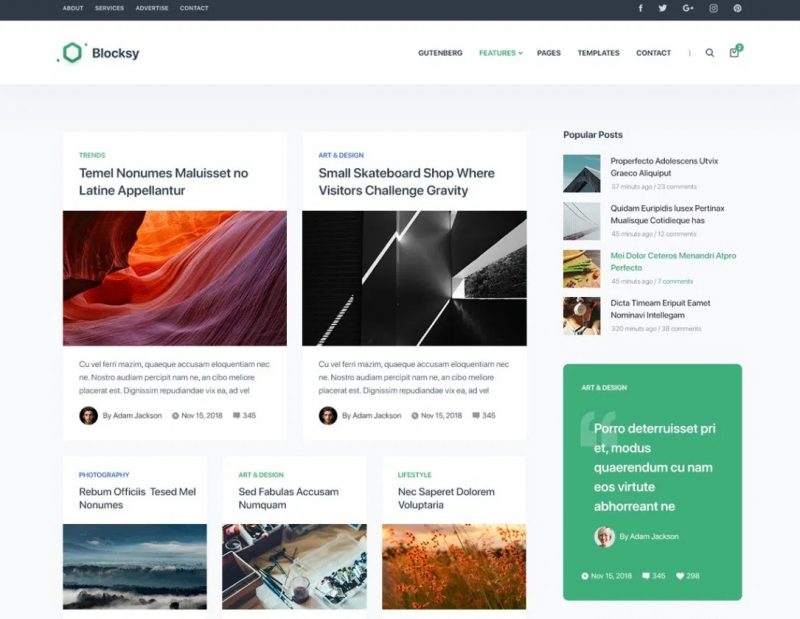Viewport: 800px width, 619px height.
Task: Click the Facebook icon in top bar
Action: [x=640, y=8]
